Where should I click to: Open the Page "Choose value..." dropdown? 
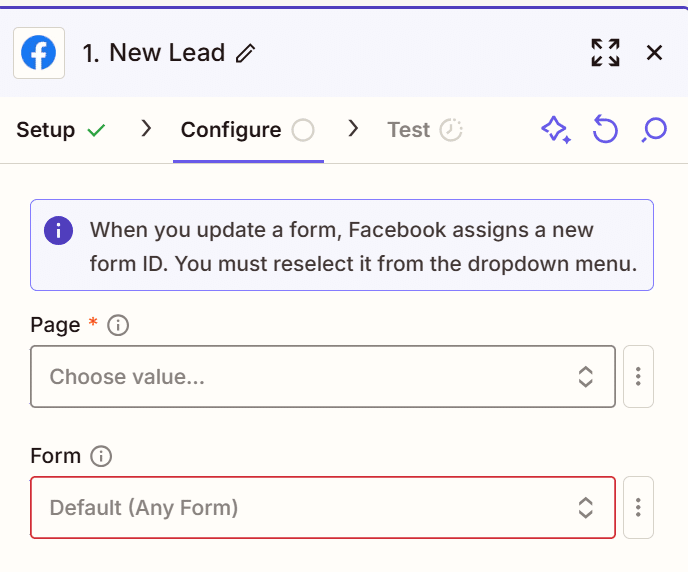click(x=322, y=377)
